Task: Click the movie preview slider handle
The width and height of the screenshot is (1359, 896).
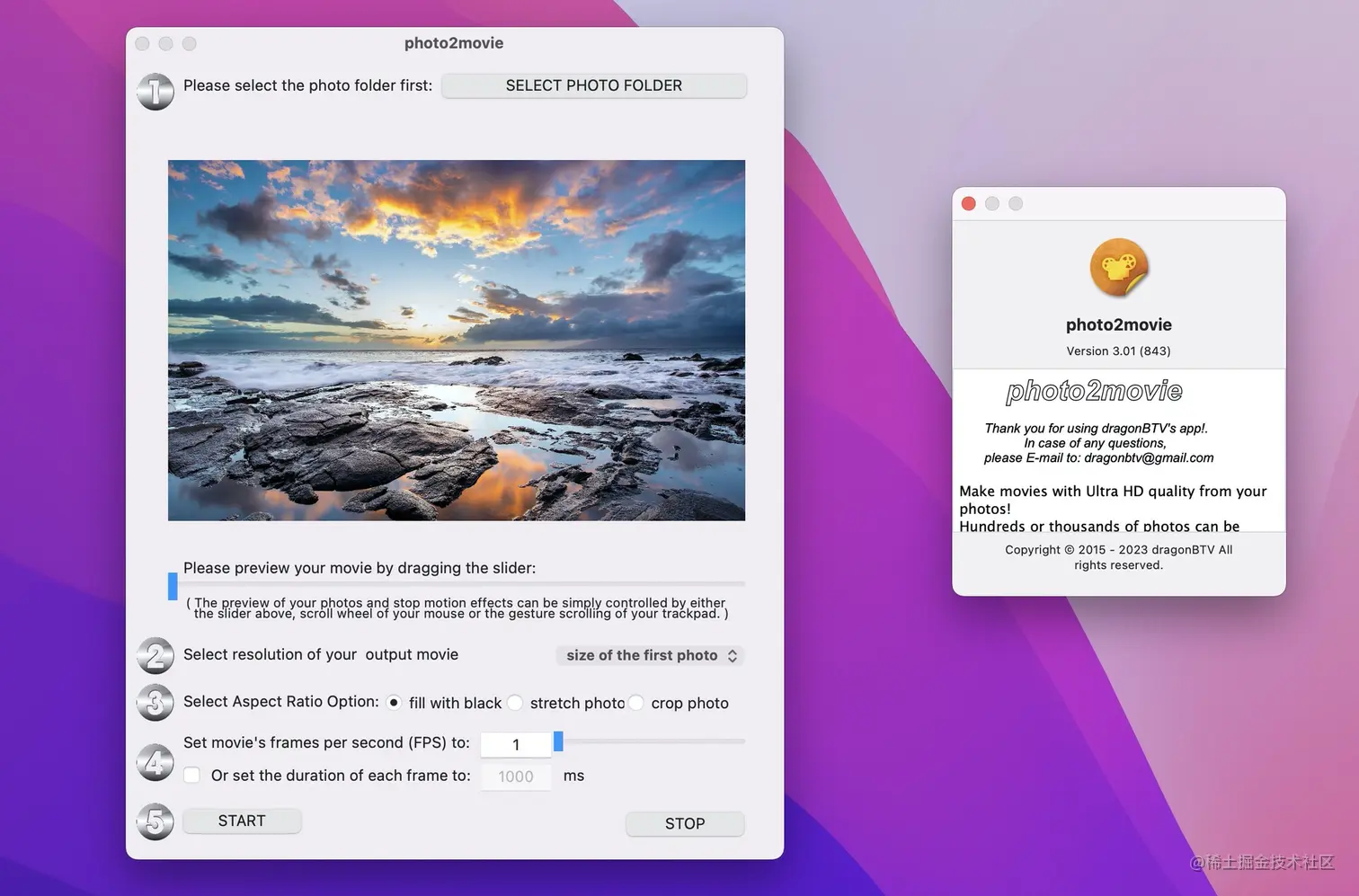Action: [x=173, y=586]
